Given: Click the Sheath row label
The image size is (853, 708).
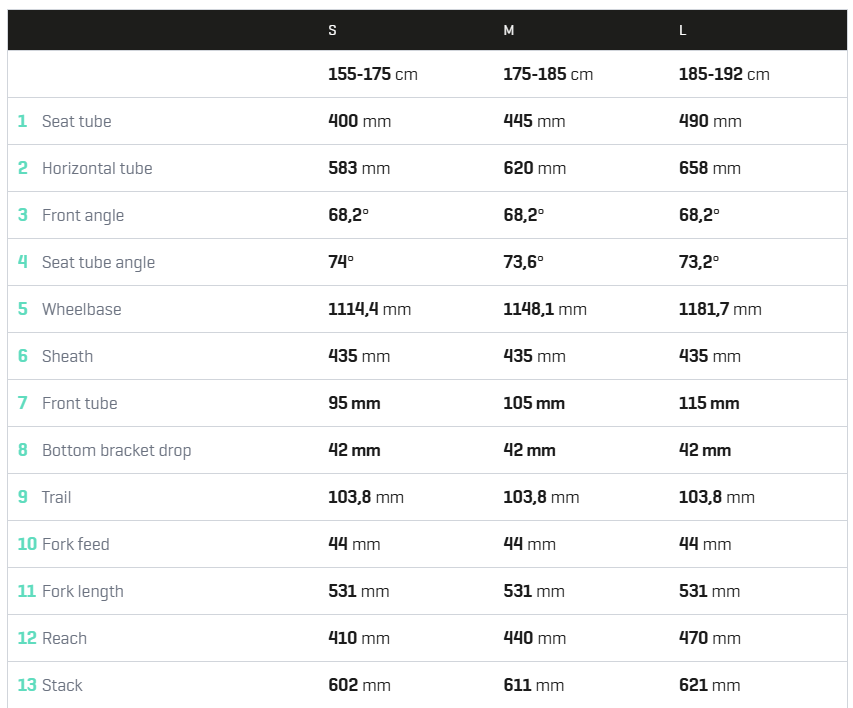Looking at the screenshot, I should click(x=67, y=356).
